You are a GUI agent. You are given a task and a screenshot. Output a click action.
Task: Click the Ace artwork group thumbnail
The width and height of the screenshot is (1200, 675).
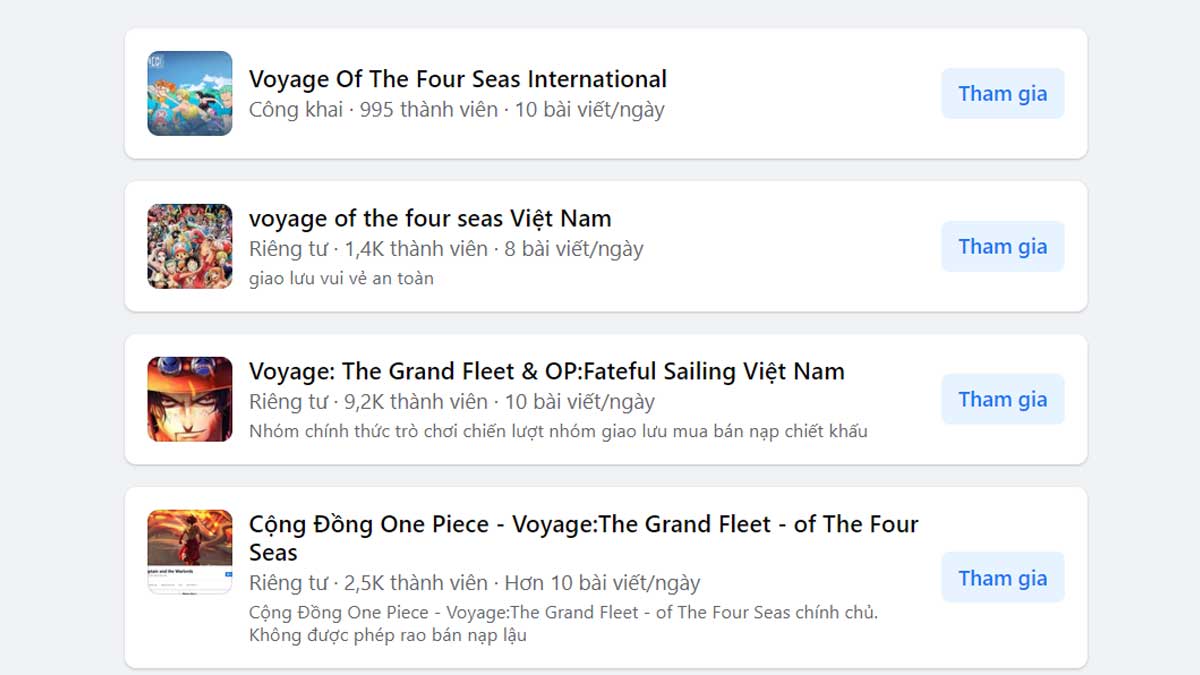pyautogui.click(x=189, y=399)
